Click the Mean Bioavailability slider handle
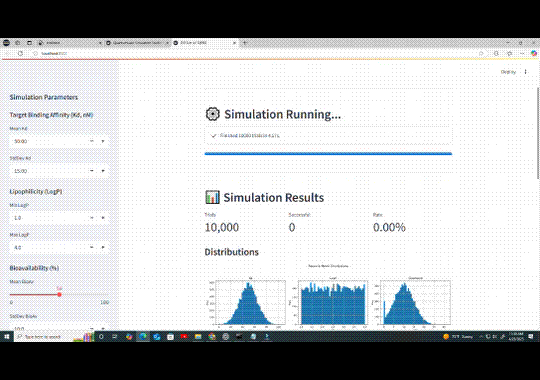Screen dimensions: 540x380 (x=59, y=295)
